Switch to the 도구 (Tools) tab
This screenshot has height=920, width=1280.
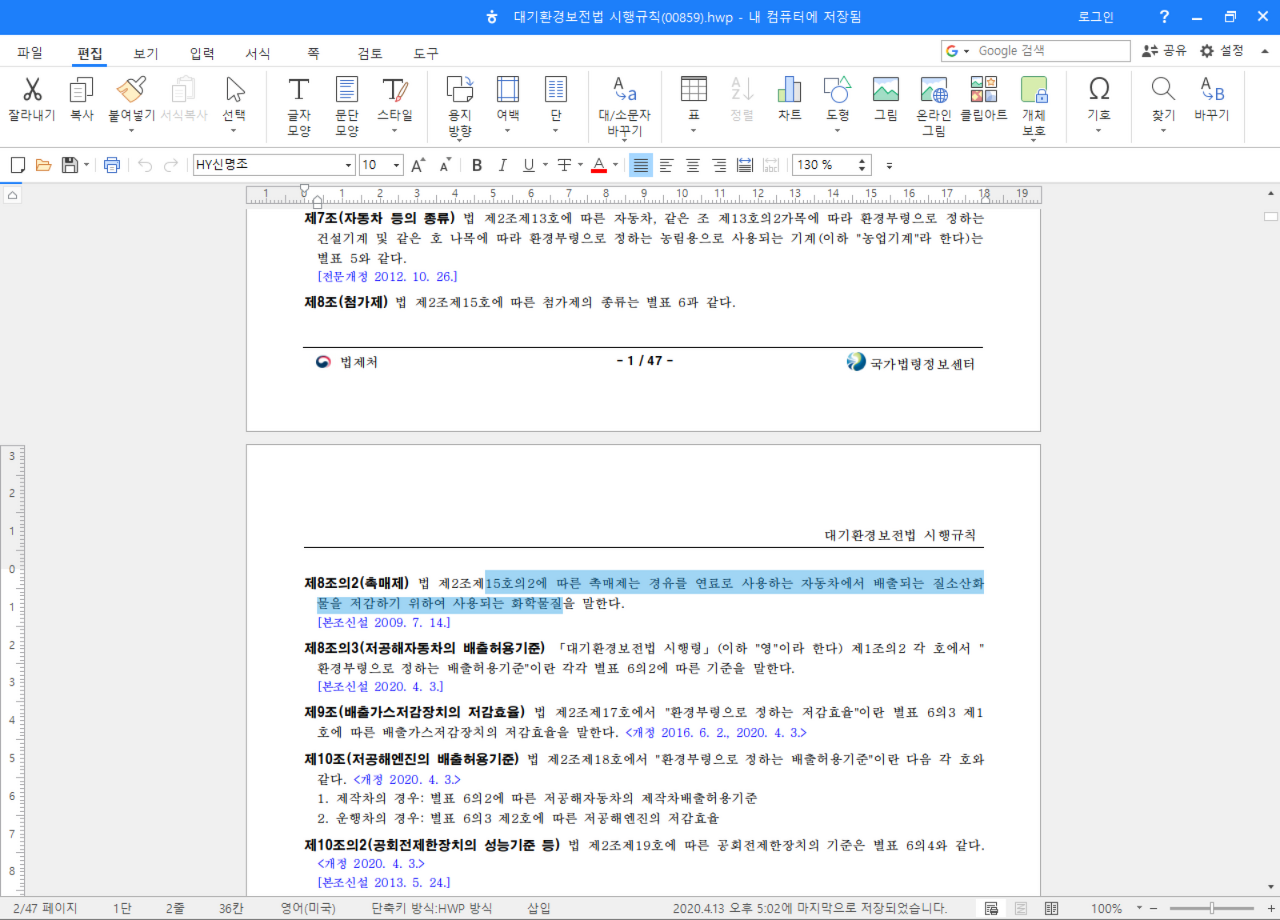426,52
